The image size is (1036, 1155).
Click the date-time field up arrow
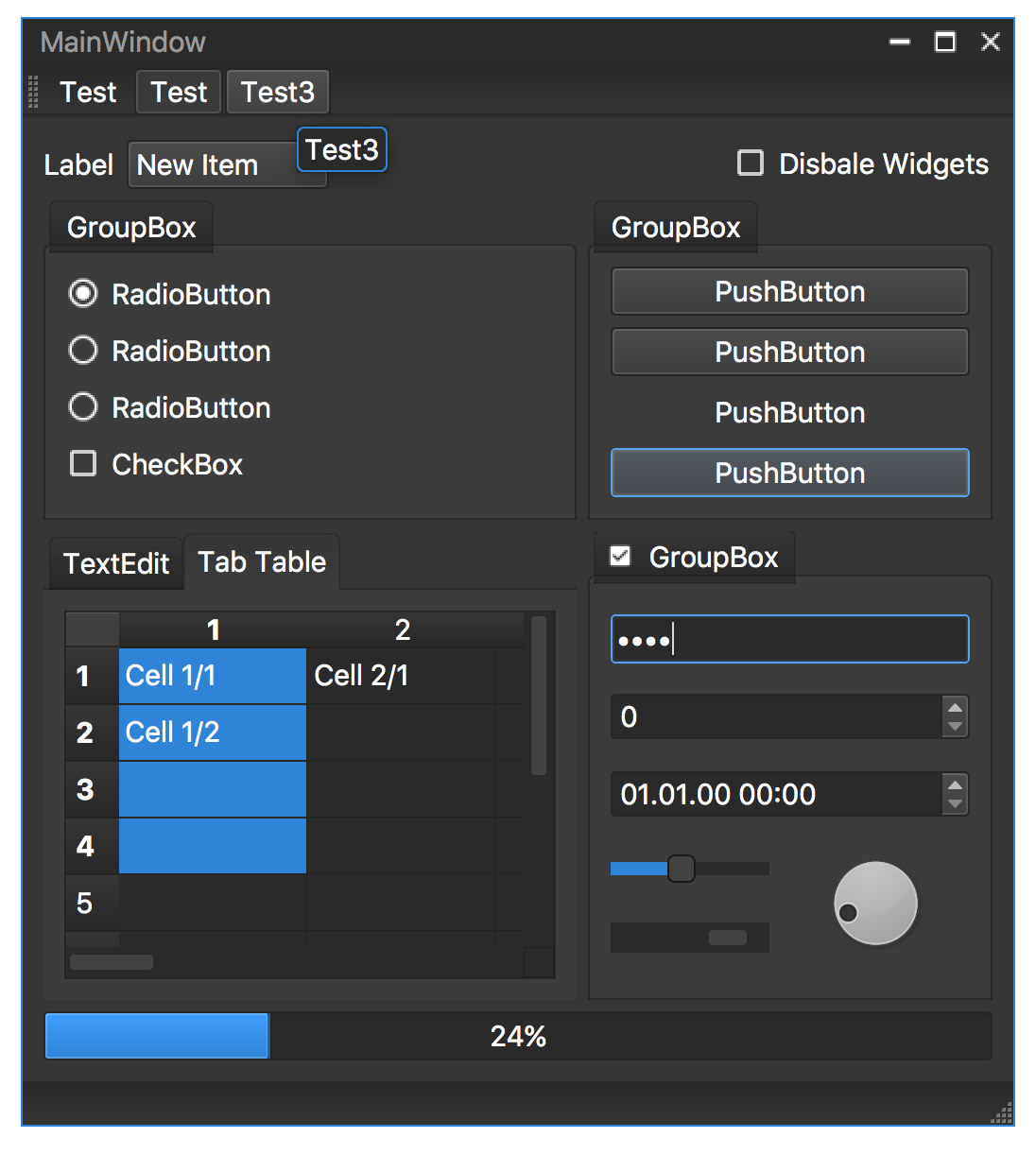point(955,784)
